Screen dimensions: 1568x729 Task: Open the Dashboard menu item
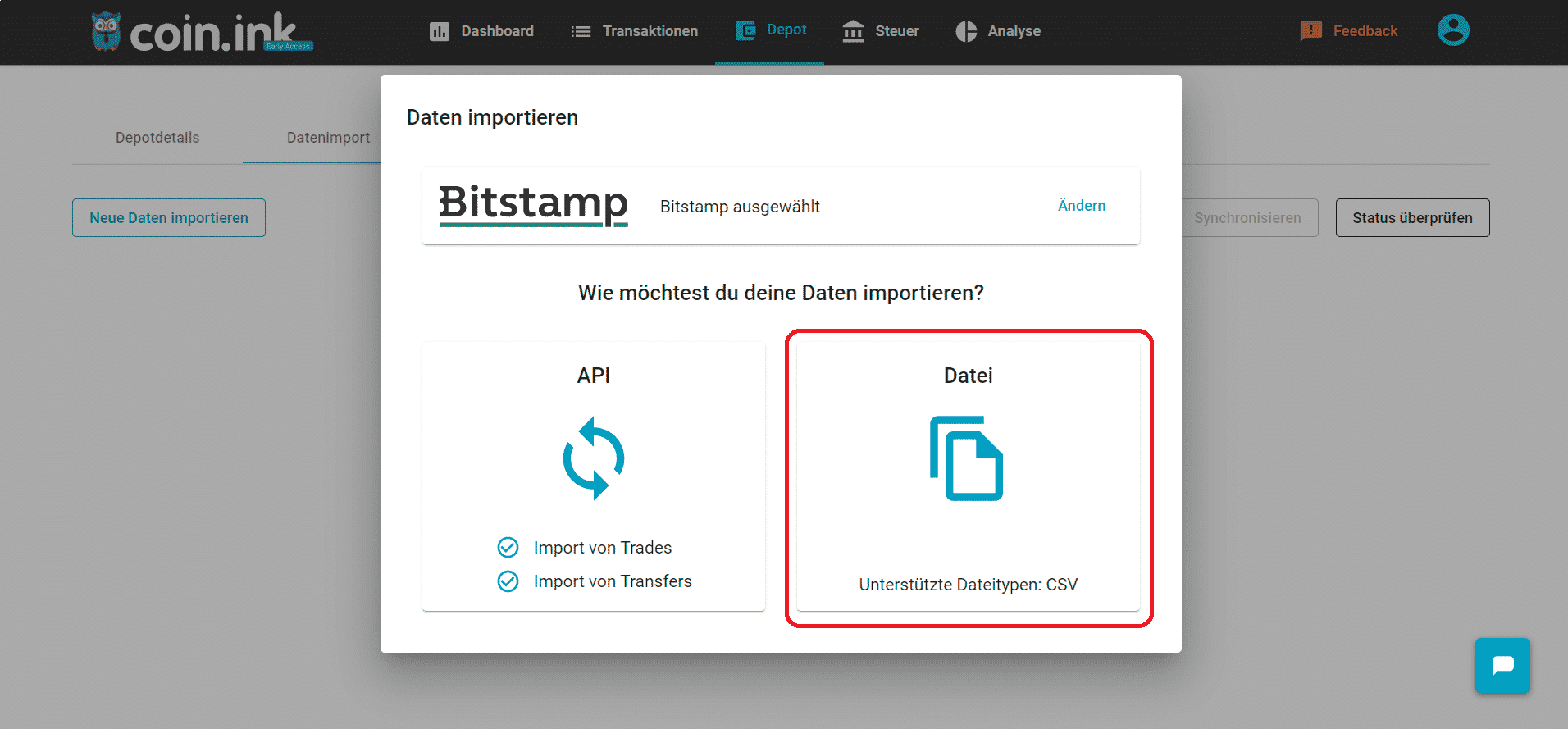click(481, 31)
